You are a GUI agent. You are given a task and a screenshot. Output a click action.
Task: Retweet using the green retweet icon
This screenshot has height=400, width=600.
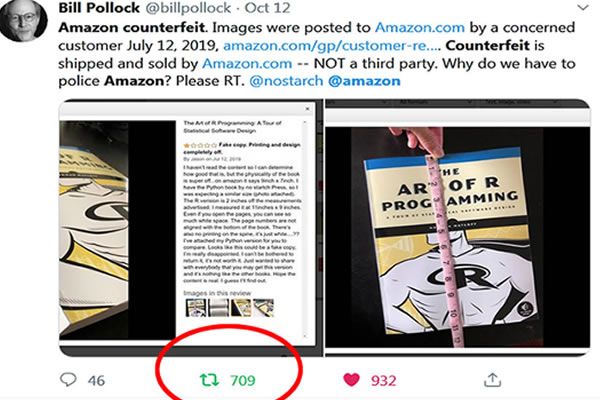point(209,380)
